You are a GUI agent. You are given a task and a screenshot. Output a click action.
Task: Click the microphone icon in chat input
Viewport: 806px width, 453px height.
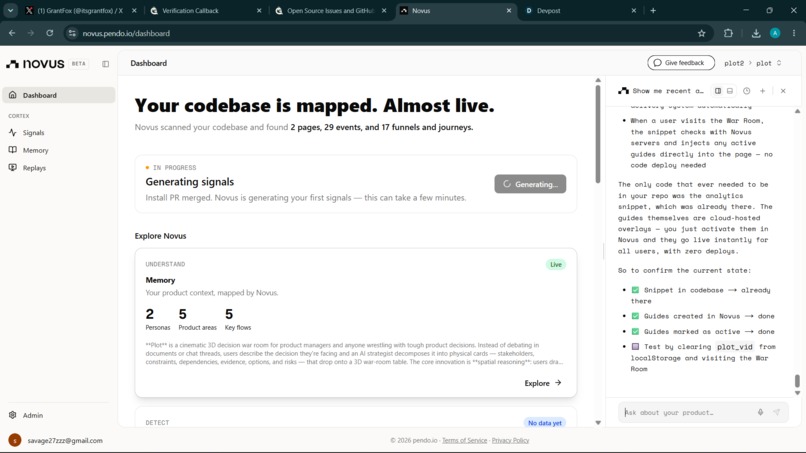[760, 412]
